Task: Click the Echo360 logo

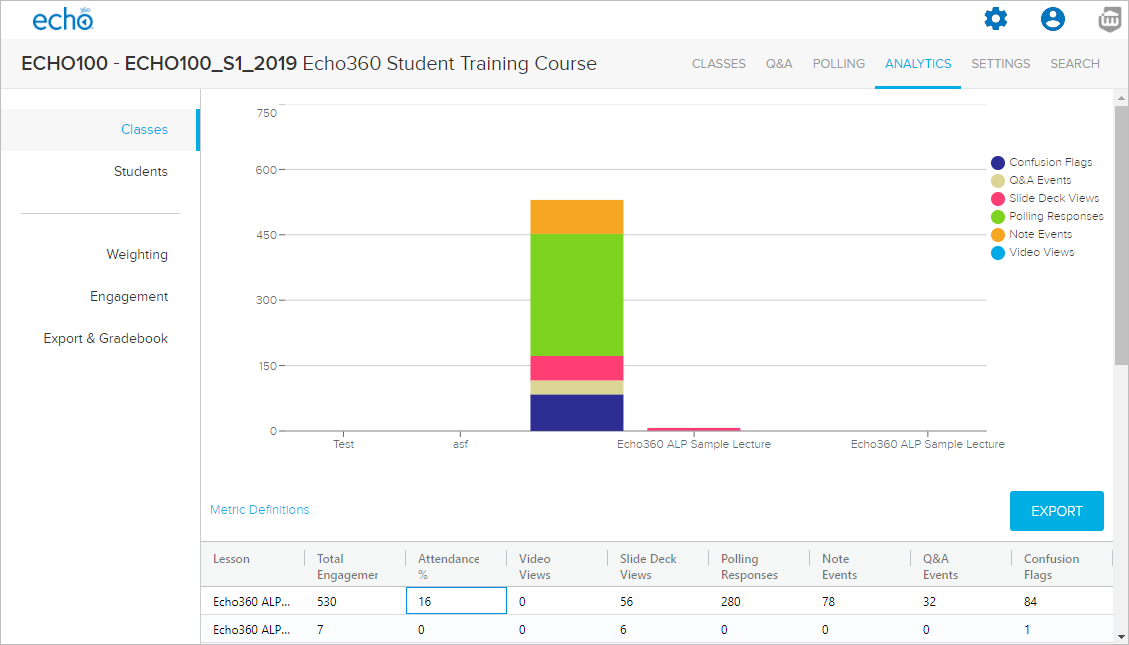Action: 63,19
